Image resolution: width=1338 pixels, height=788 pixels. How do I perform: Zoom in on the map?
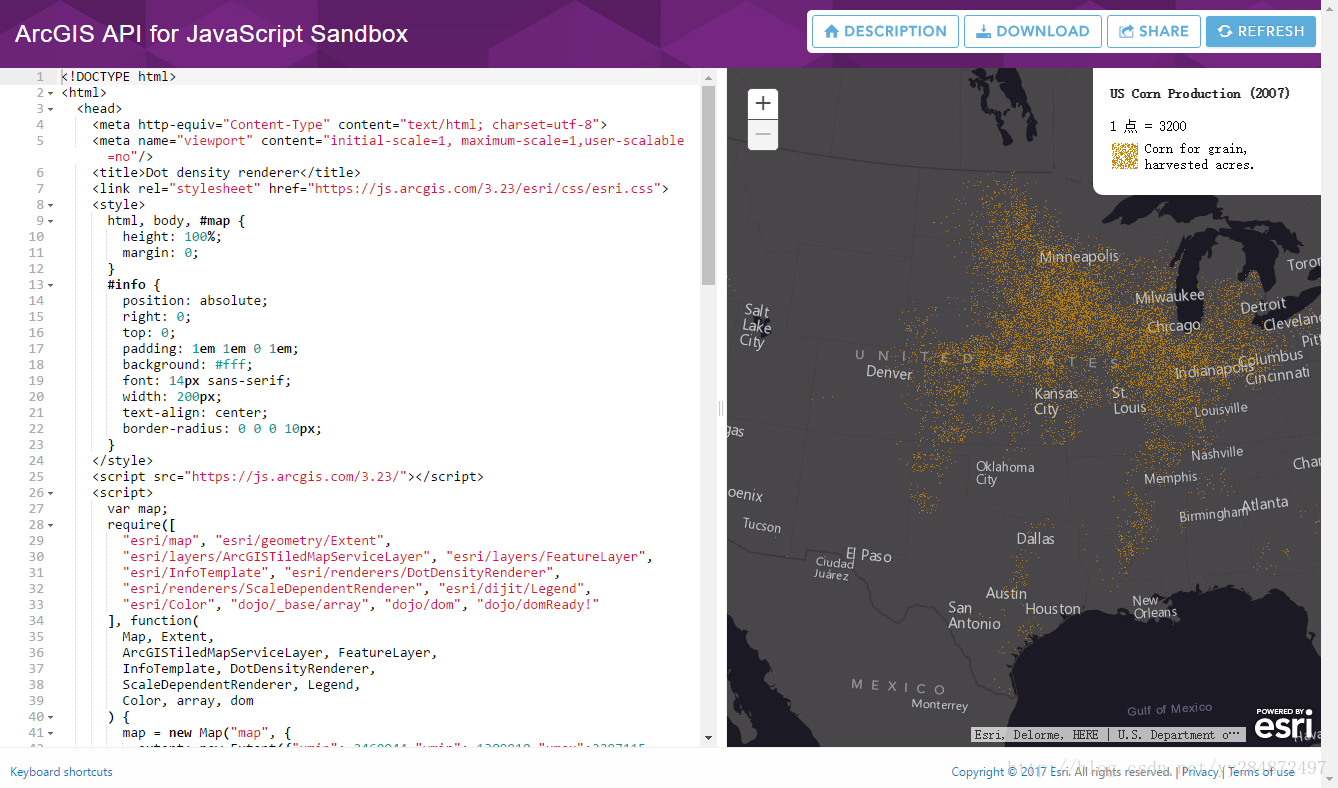tap(763, 103)
